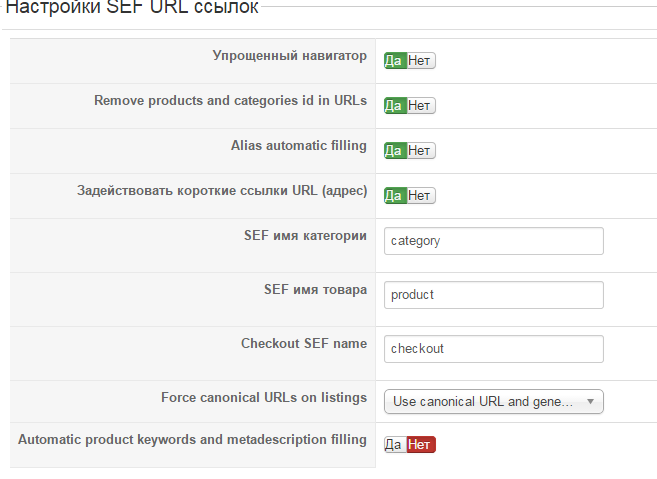Disable Alias automatic filling with Нет
657x479 pixels.
tap(420, 151)
